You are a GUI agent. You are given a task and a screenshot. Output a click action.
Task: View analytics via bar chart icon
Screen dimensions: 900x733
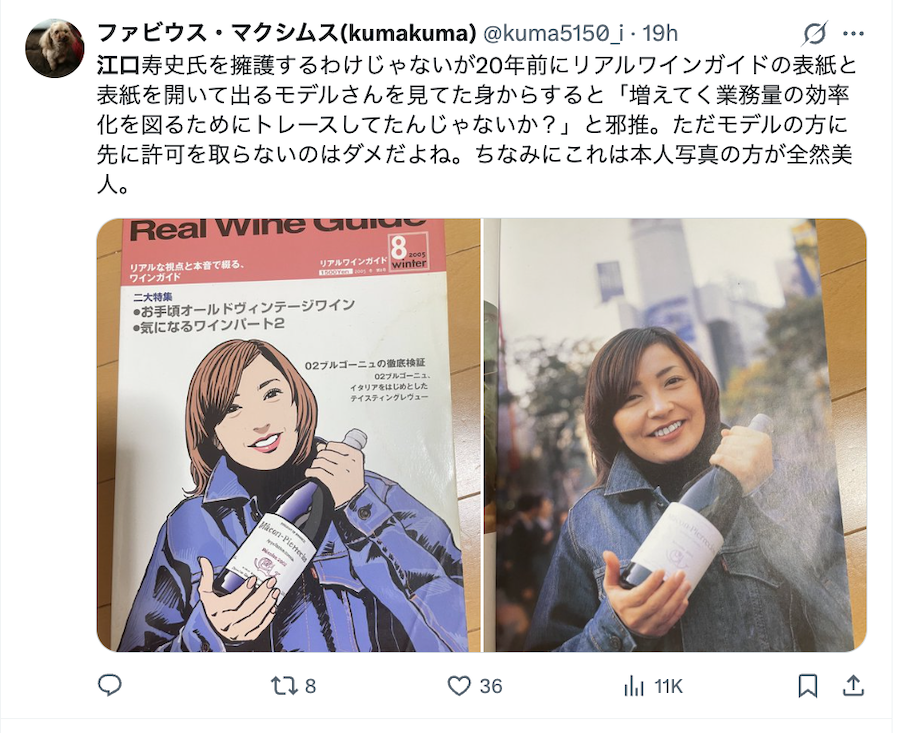634,686
